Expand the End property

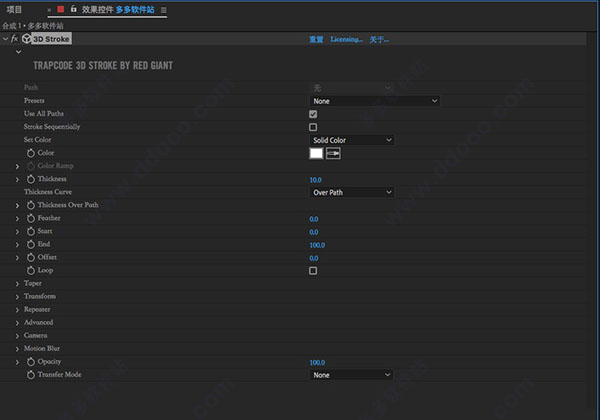tap(17, 244)
